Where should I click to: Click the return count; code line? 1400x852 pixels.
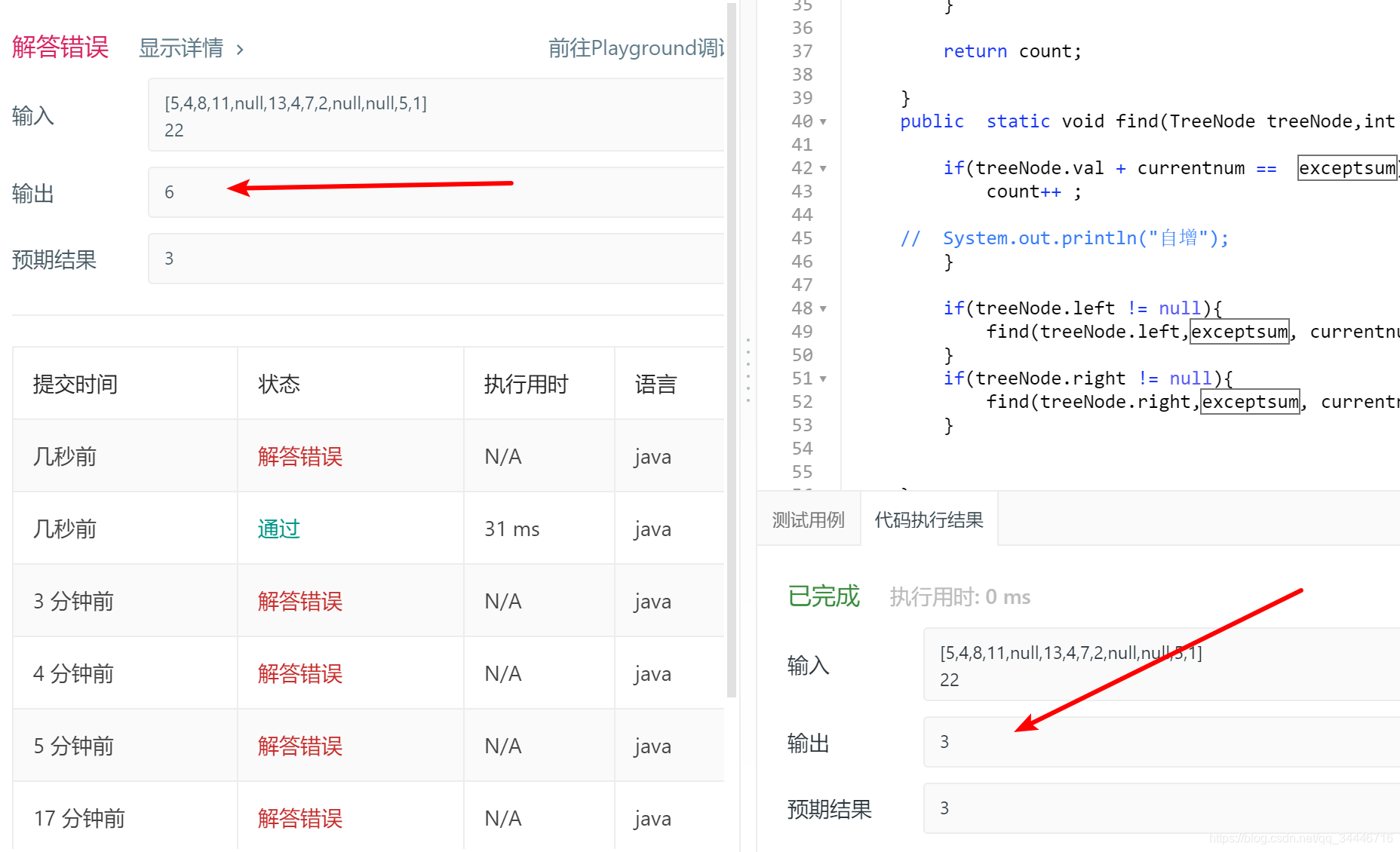pos(1012,51)
